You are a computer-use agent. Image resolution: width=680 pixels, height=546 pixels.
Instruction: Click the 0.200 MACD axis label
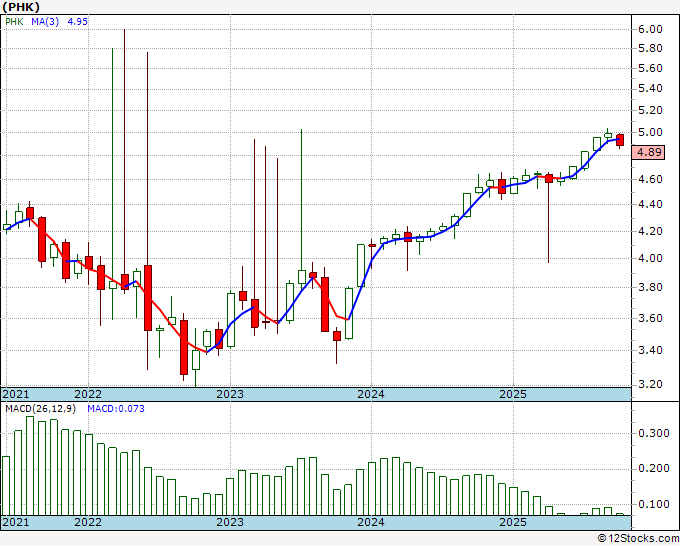coord(654,468)
